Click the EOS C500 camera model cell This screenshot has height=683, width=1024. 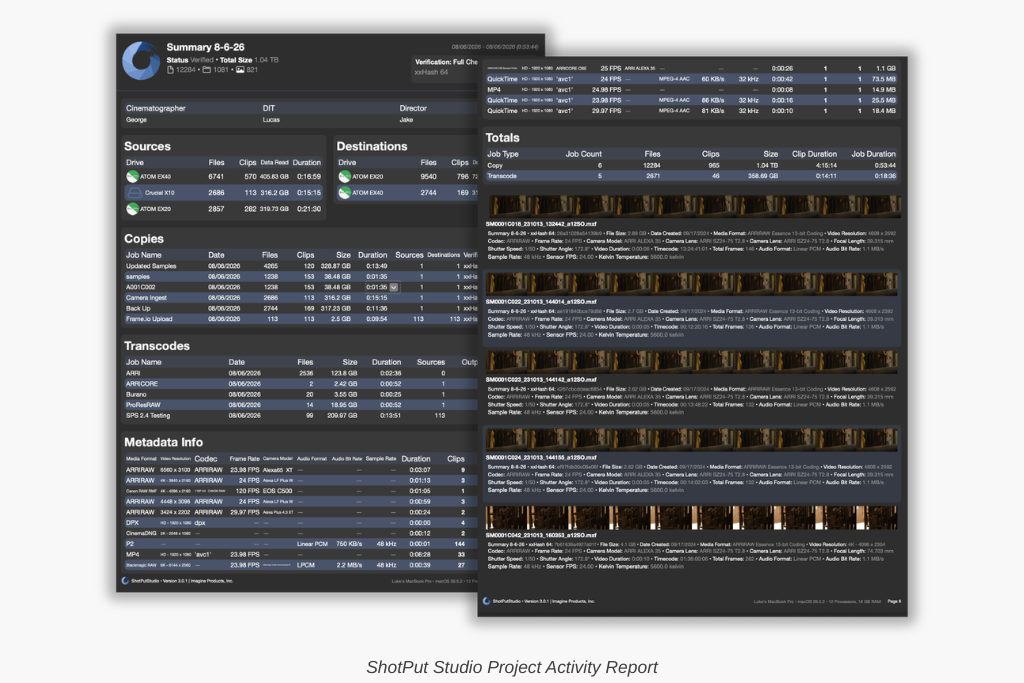click(x=278, y=491)
